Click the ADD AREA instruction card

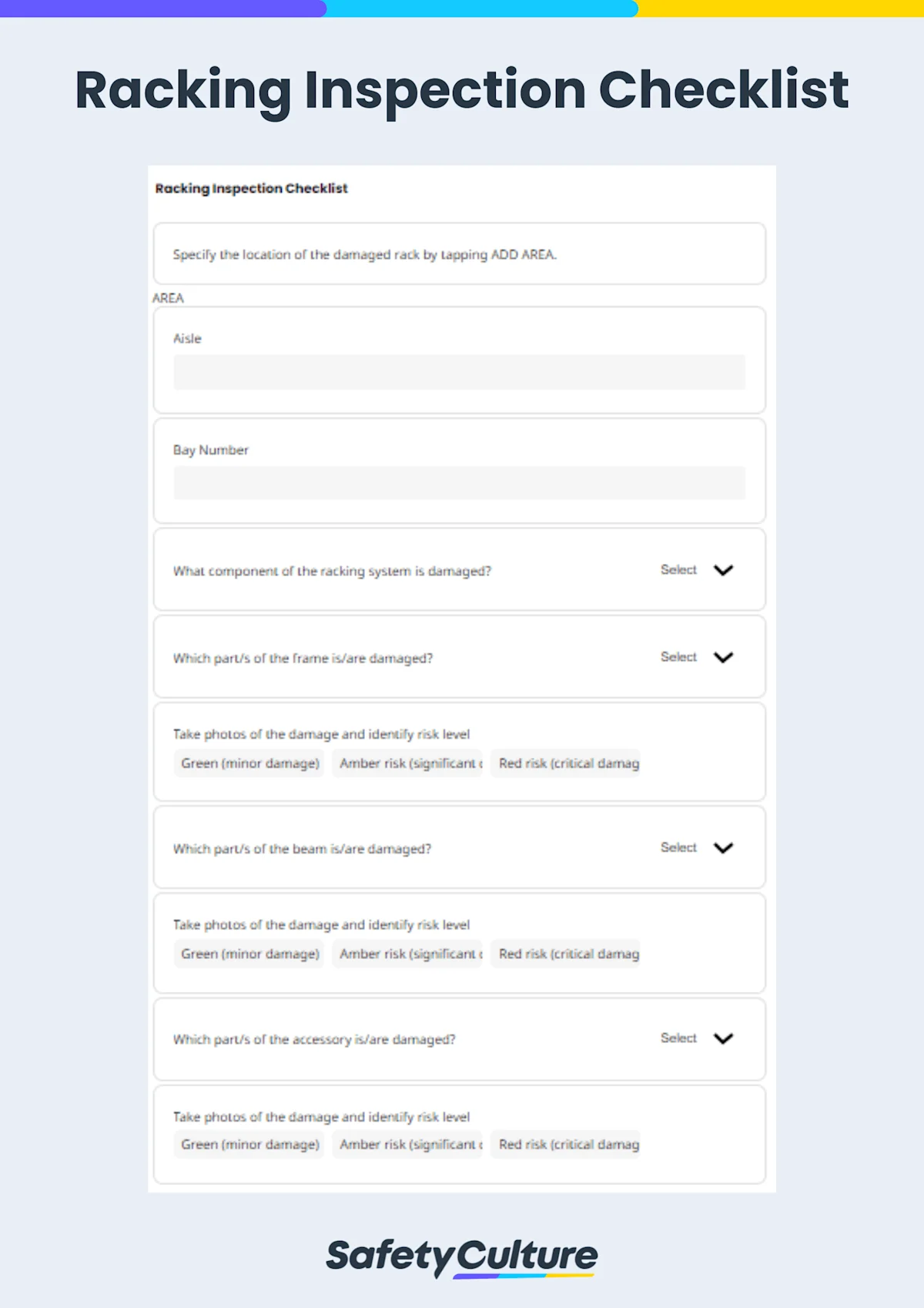(460, 254)
